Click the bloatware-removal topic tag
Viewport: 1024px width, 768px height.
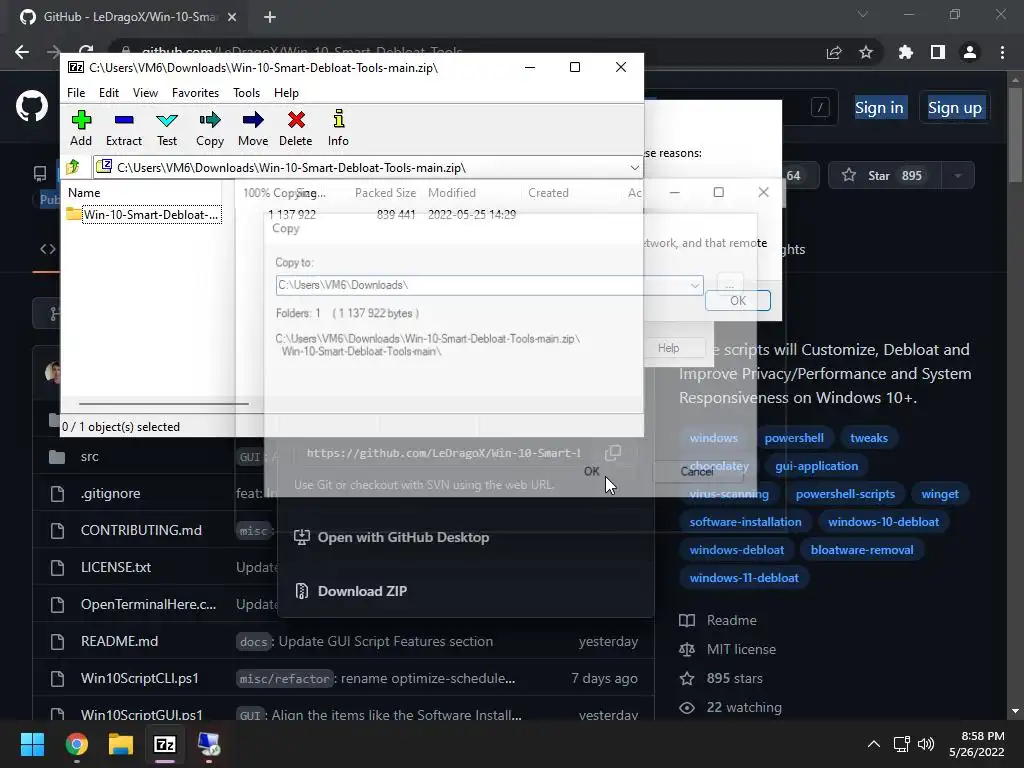point(862,550)
